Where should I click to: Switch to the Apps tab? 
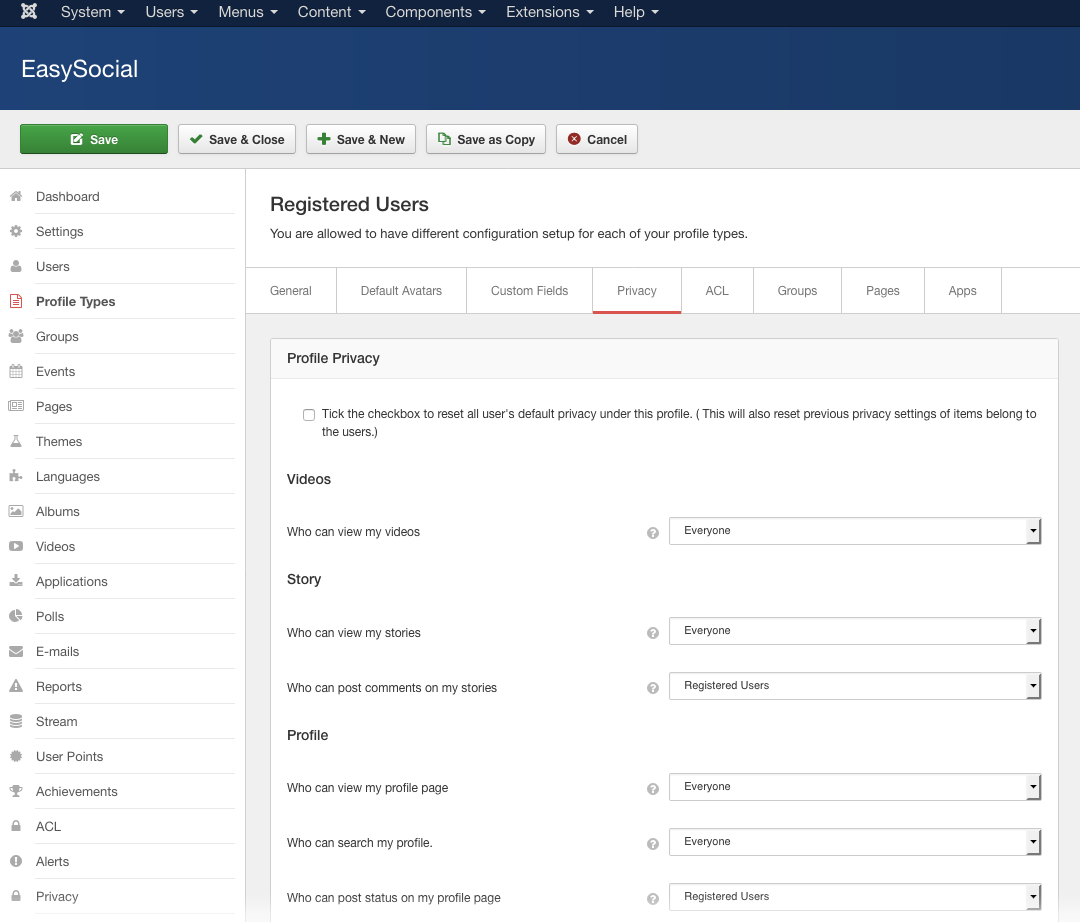coord(962,291)
